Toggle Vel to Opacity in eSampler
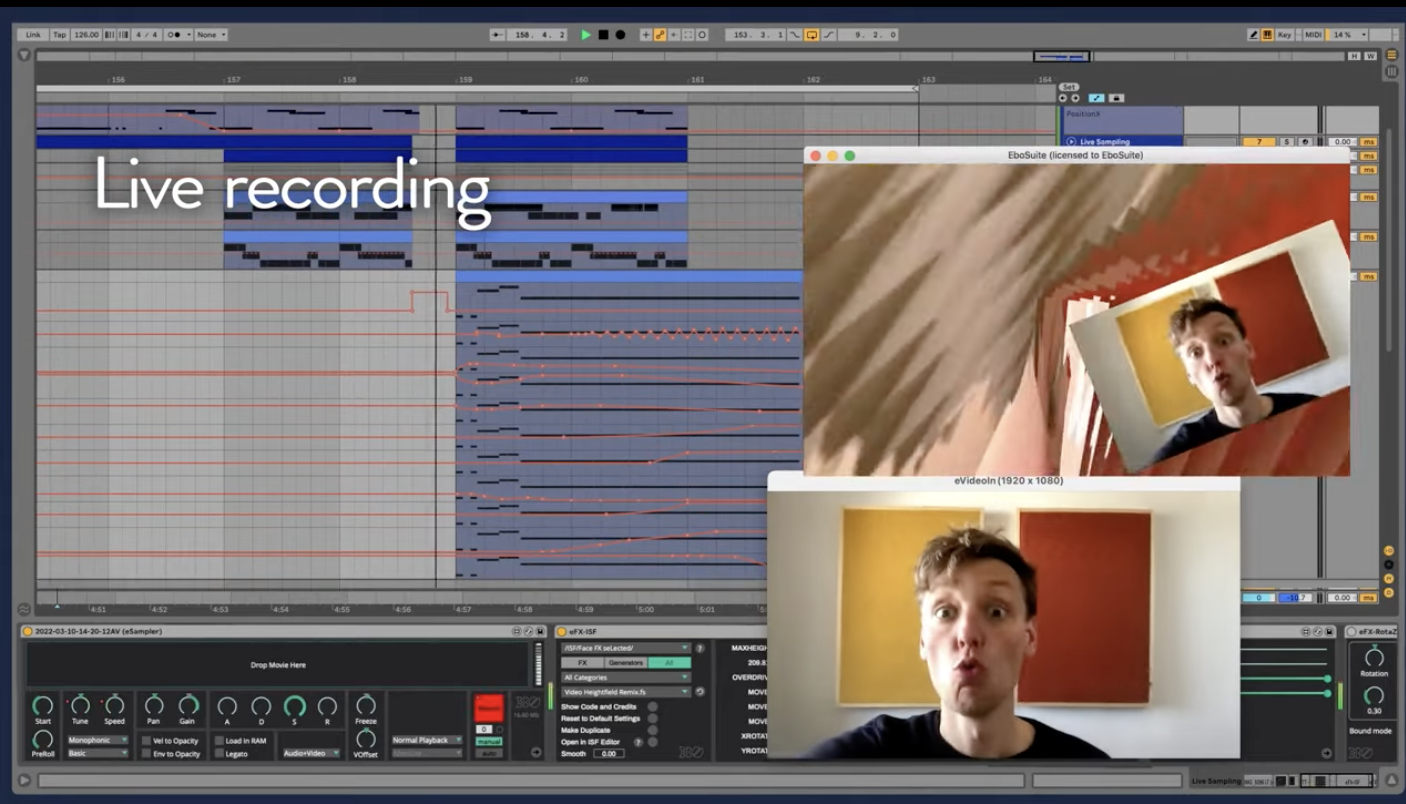 coord(145,739)
